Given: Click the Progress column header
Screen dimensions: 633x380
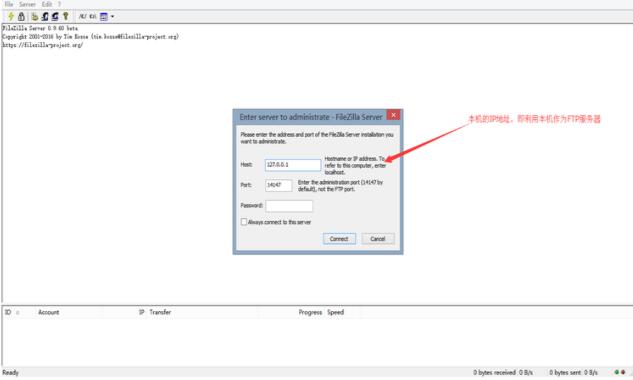Looking at the screenshot, I should pos(310,312).
